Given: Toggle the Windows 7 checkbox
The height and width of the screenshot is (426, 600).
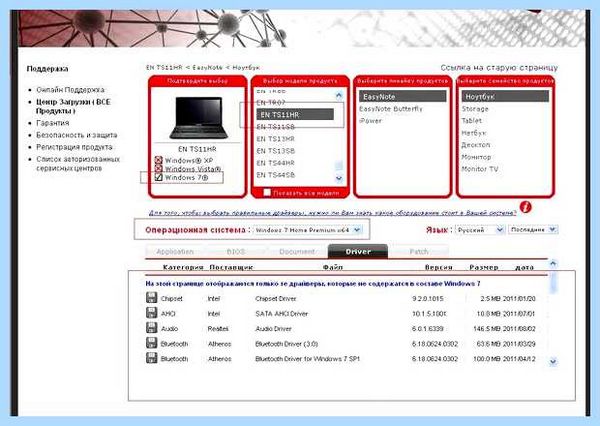Looking at the screenshot, I should (x=158, y=177).
